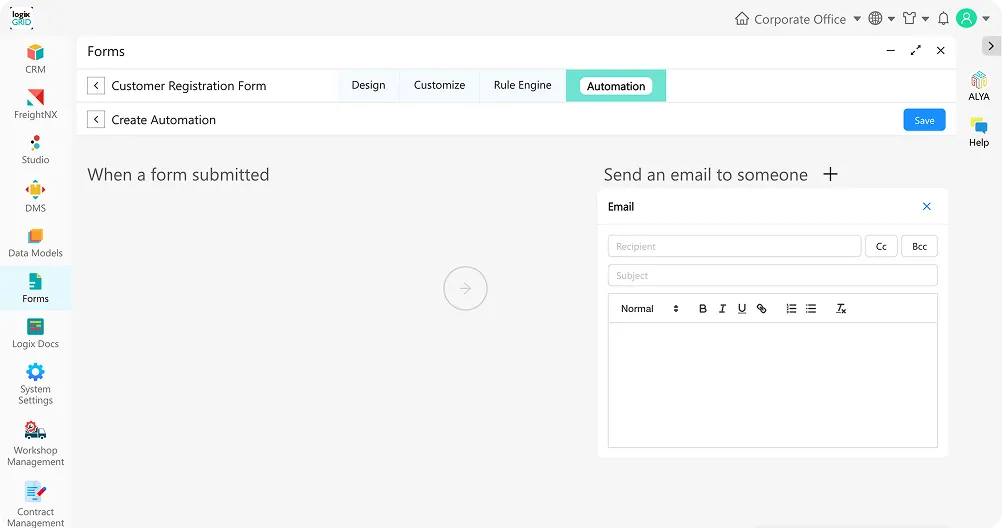Apply underline formatting in email editor

point(742,309)
